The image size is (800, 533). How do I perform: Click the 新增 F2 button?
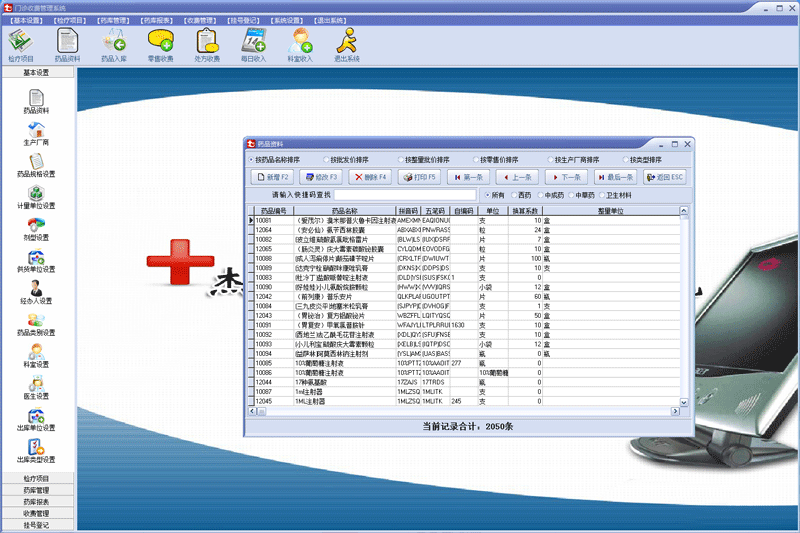point(272,177)
